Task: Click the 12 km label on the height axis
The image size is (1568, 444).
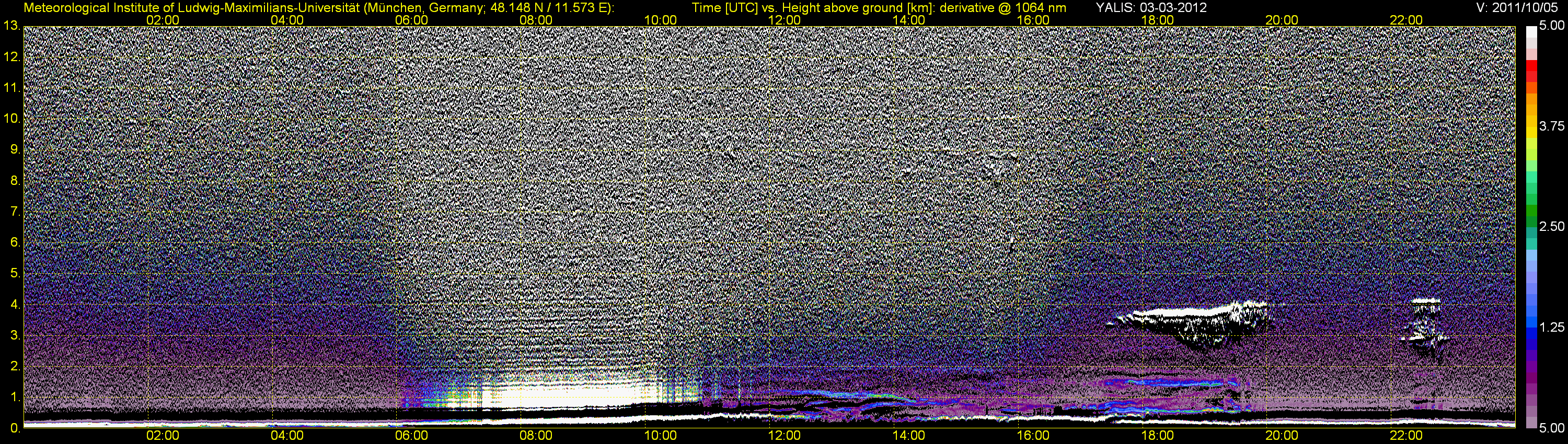Action: coord(11,57)
